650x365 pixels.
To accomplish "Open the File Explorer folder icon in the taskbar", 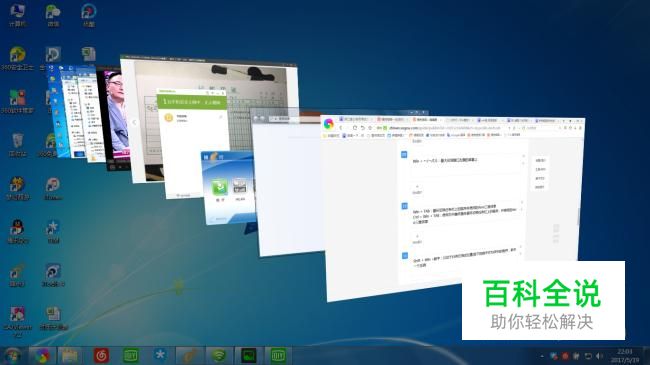I will [x=70, y=356].
